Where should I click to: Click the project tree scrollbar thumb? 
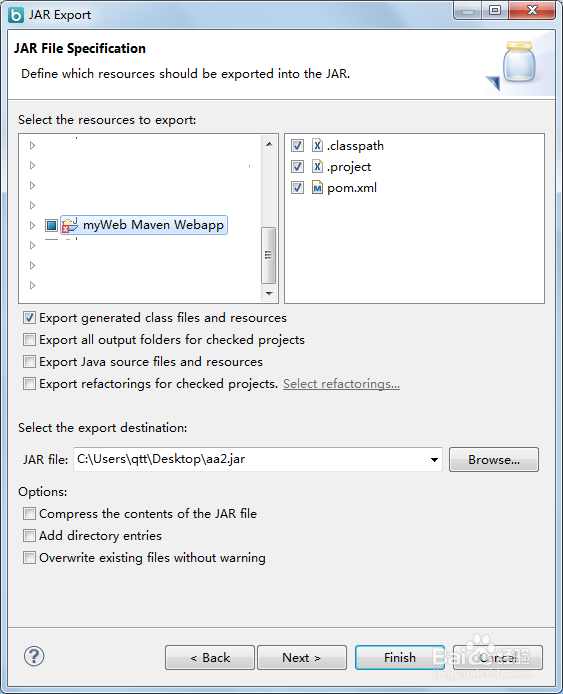coord(268,255)
